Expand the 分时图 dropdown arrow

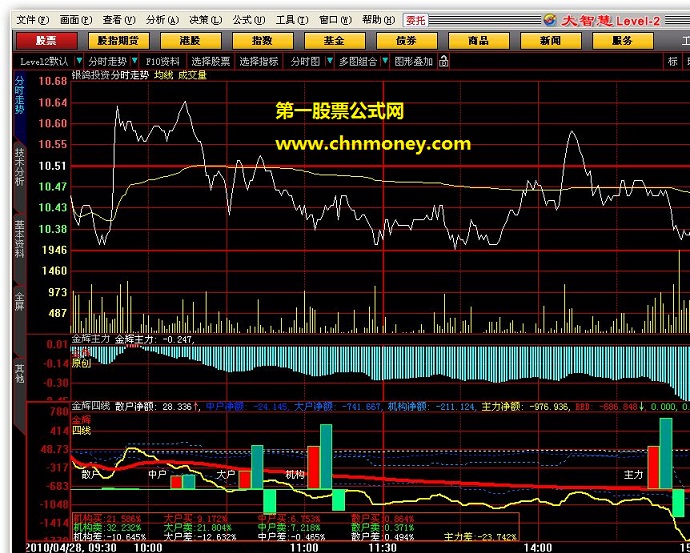(330, 61)
